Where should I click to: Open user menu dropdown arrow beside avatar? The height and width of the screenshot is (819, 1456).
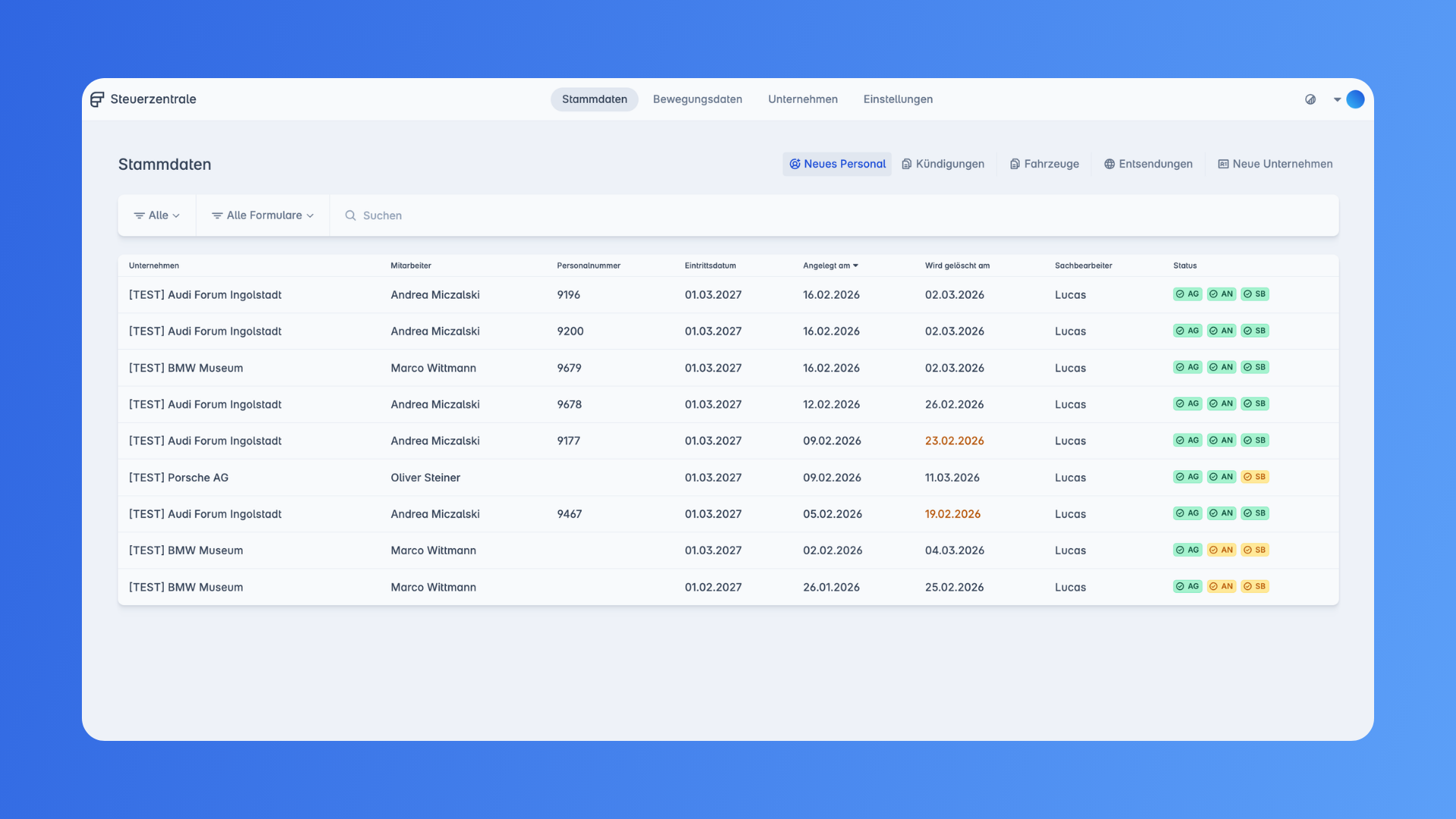pos(1337,99)
